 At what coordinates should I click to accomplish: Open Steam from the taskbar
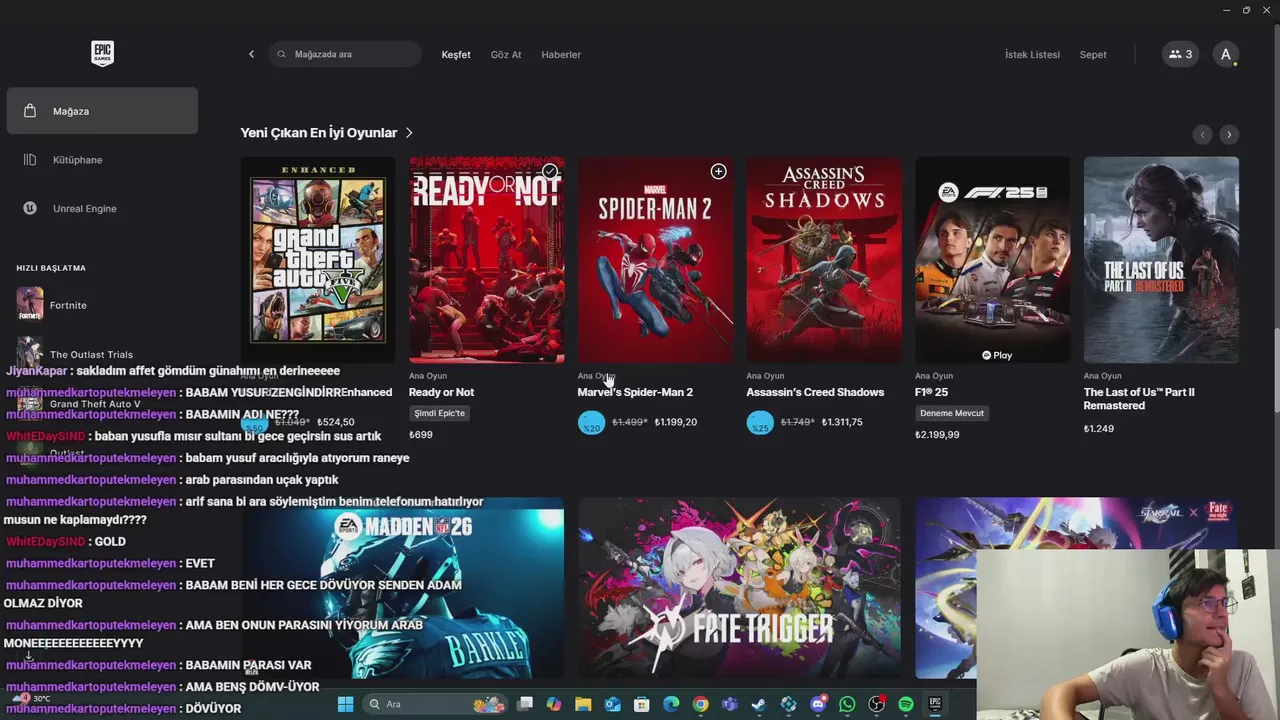tap(759, 704)
